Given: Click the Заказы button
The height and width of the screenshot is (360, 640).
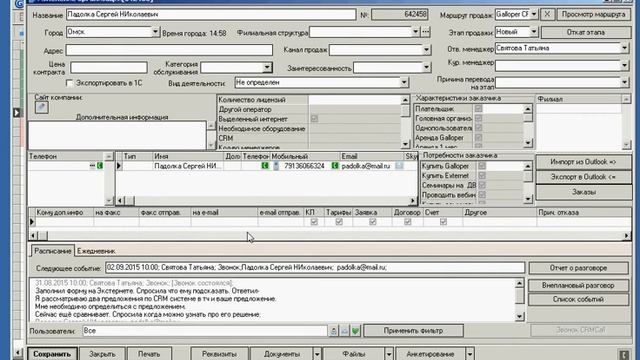Looking at the screenshot, I should coord(583,192).
